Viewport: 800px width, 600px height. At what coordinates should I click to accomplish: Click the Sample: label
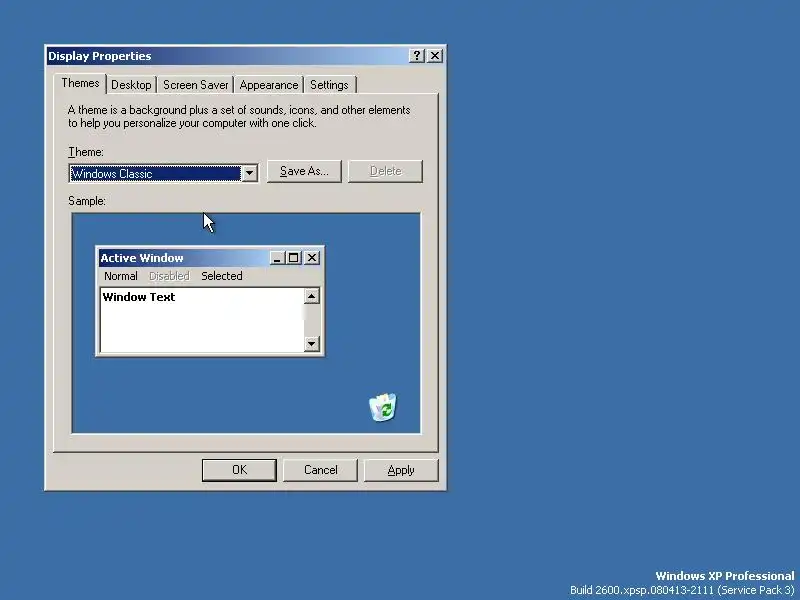click(x=87, y=201)
